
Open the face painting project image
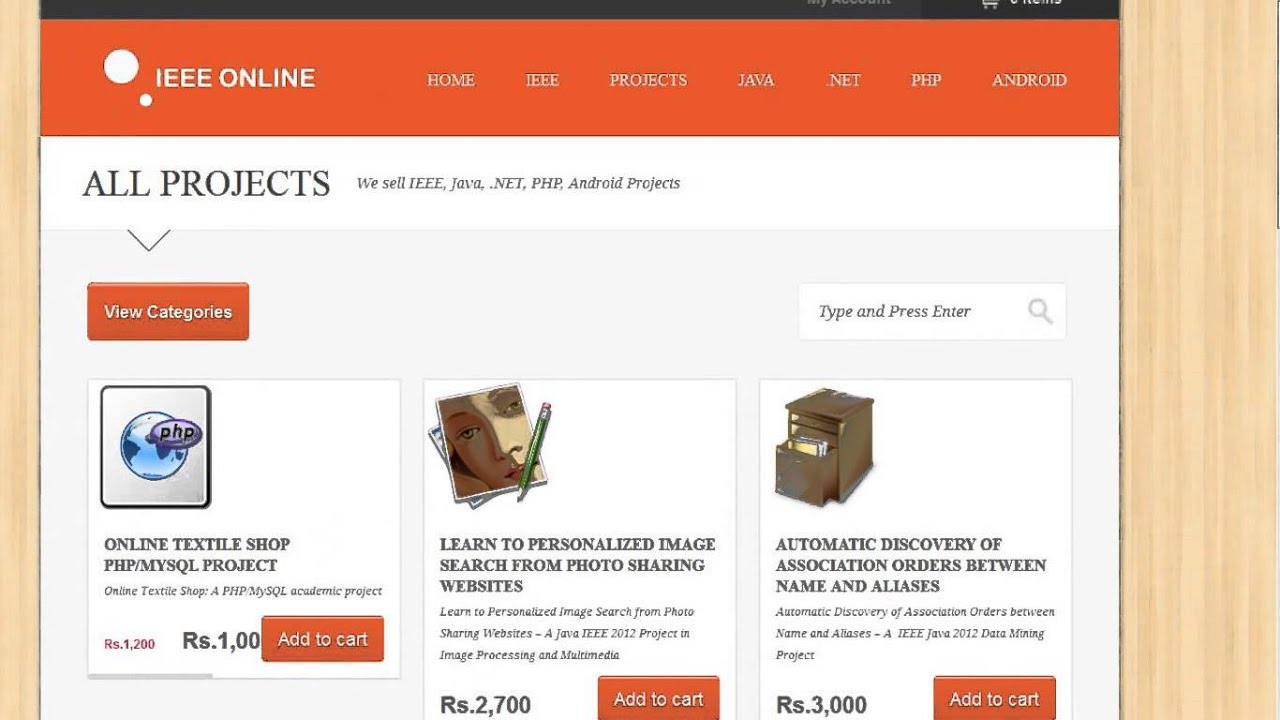[490, 444]
